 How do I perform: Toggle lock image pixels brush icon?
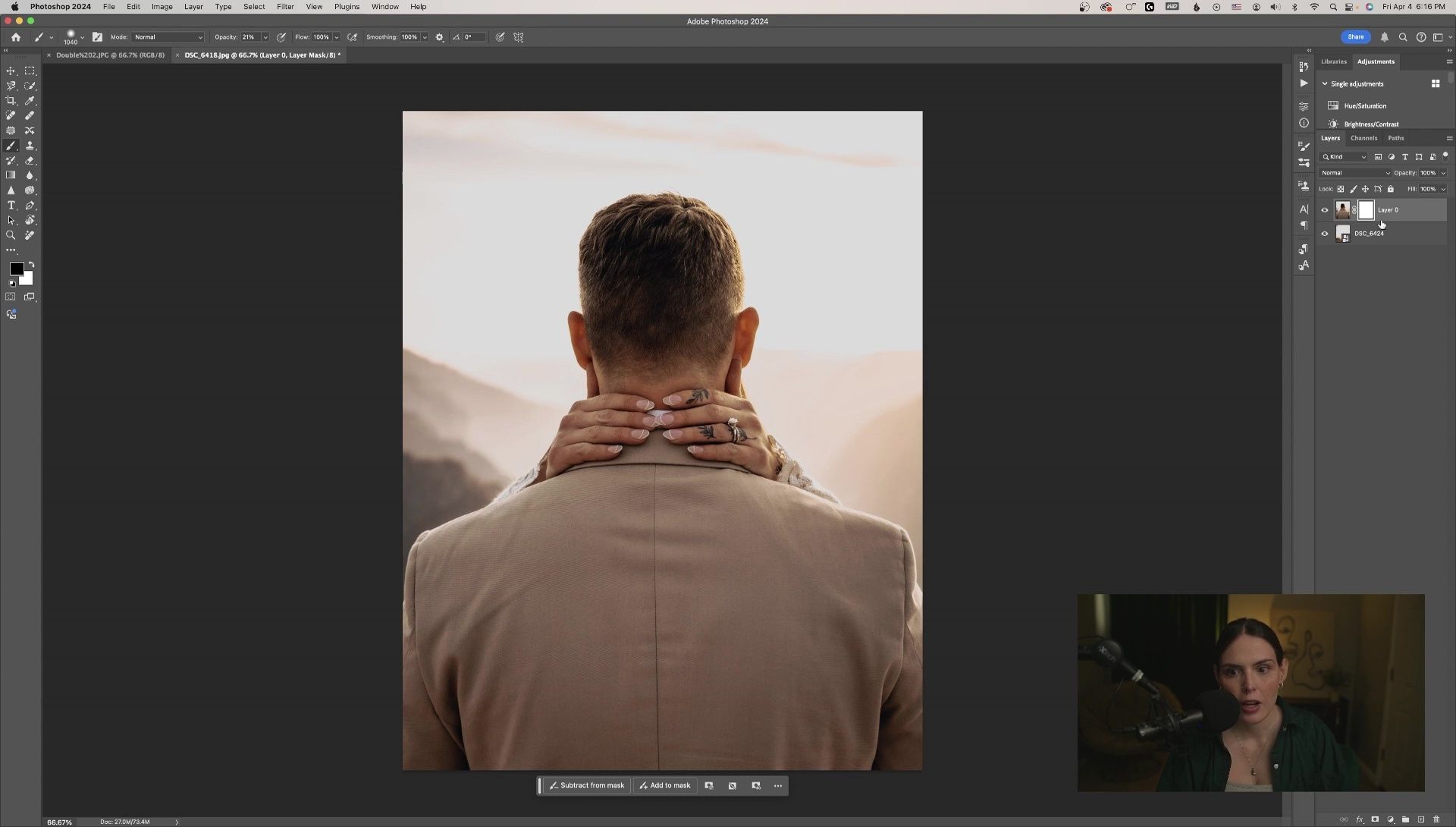1353,189
